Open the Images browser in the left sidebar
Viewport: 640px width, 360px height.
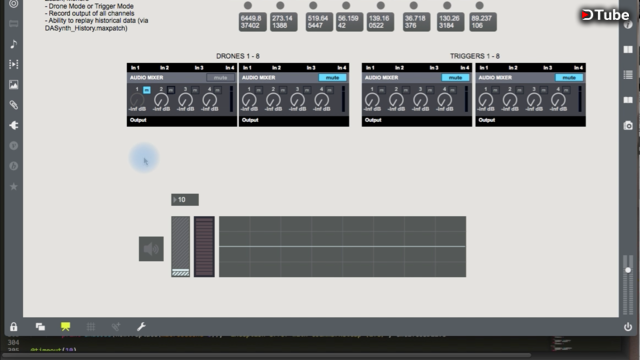point(13,85)
